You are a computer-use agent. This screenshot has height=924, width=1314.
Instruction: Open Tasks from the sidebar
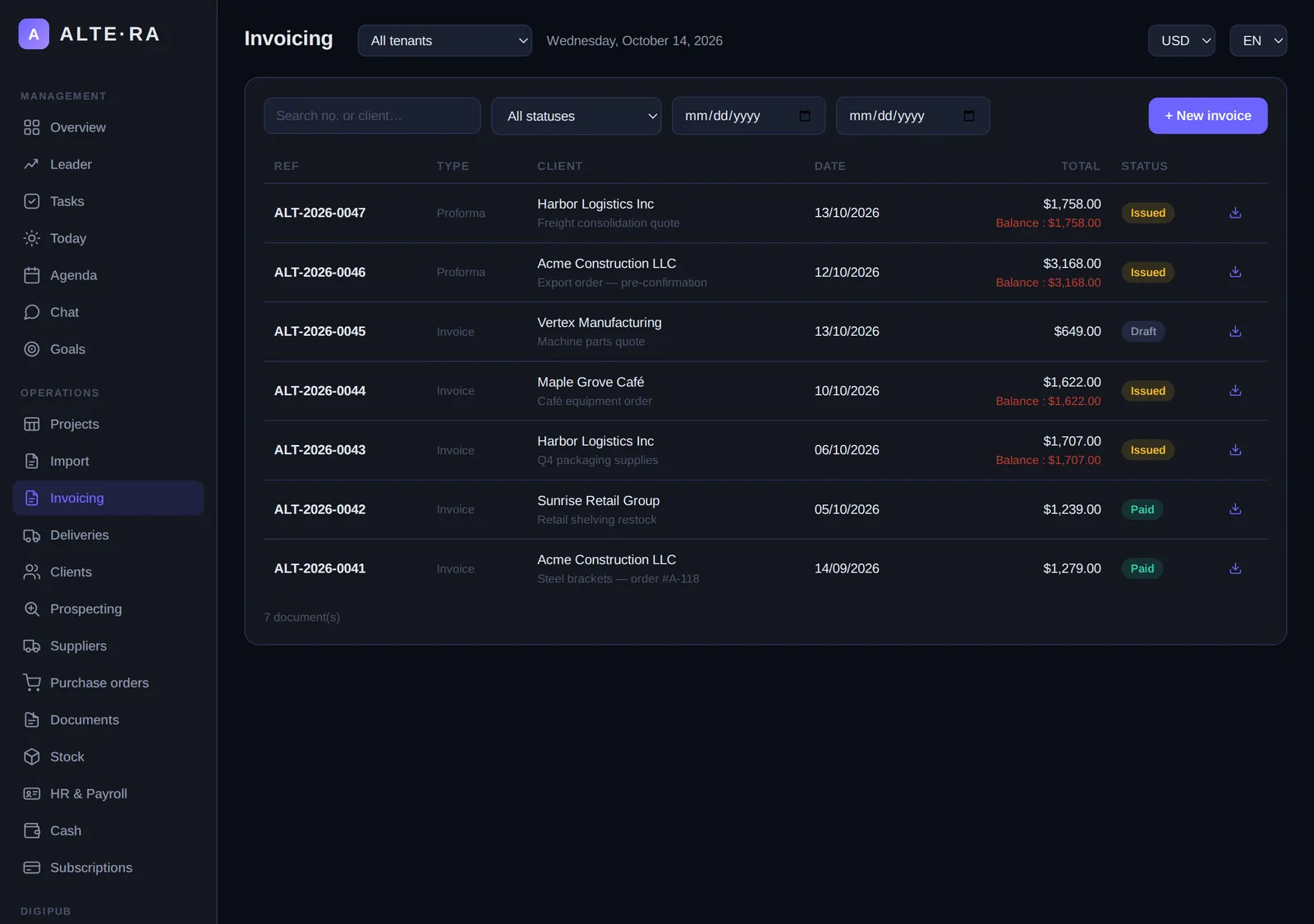[x=108, y=201]
